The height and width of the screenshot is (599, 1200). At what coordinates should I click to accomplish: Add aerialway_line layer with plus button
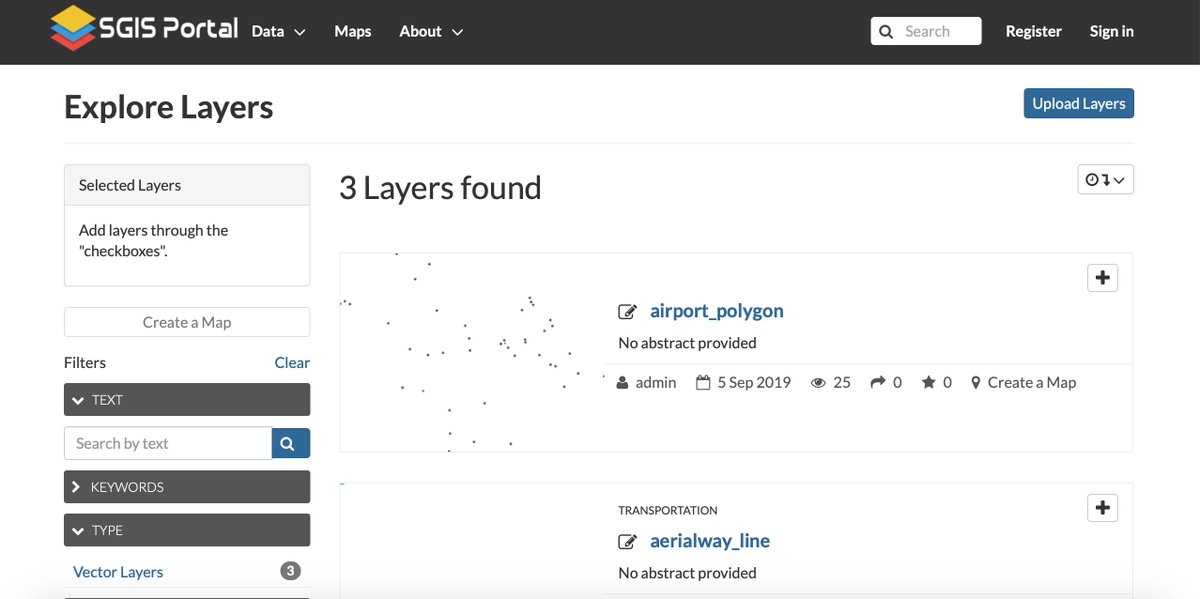[x=1102, y=508]
